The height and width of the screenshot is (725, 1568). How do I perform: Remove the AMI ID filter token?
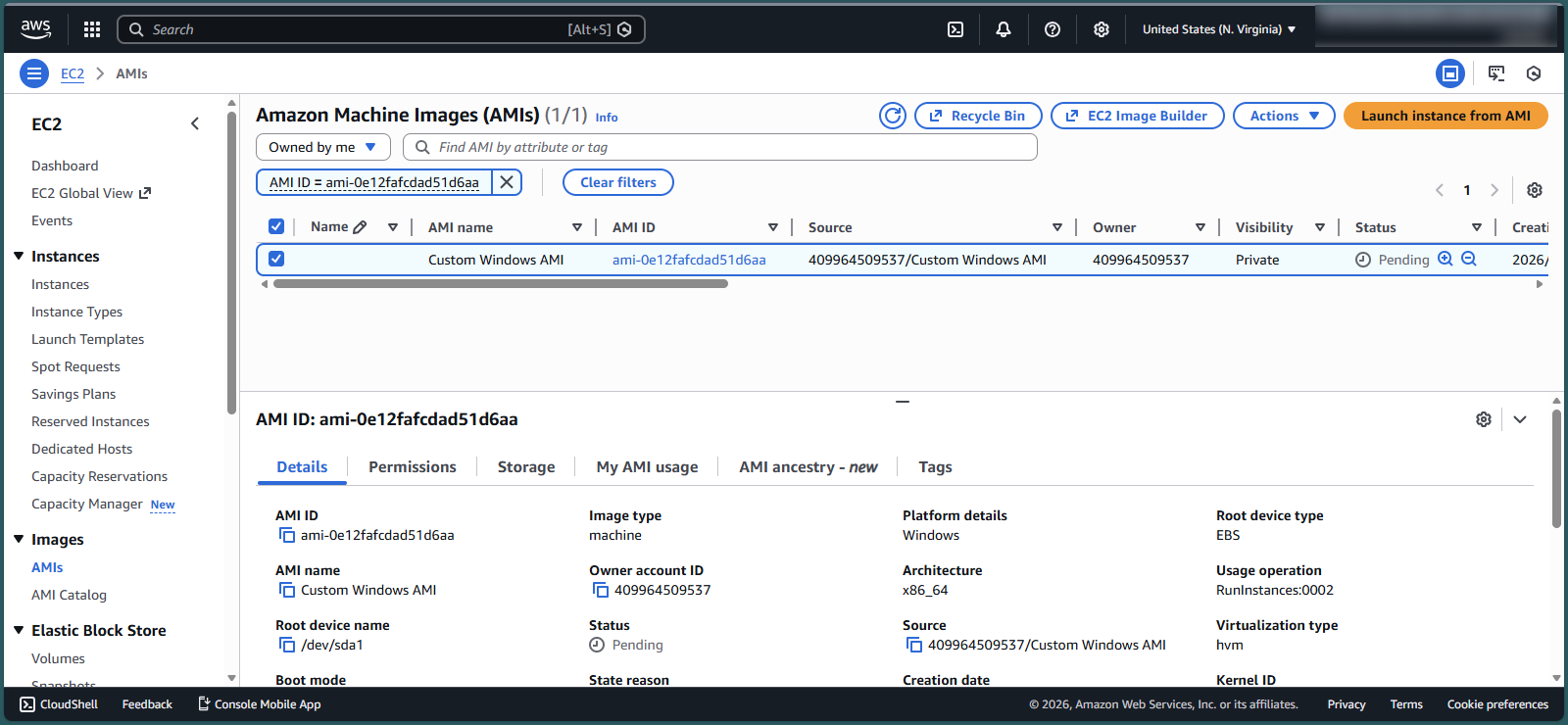[507, 182]
